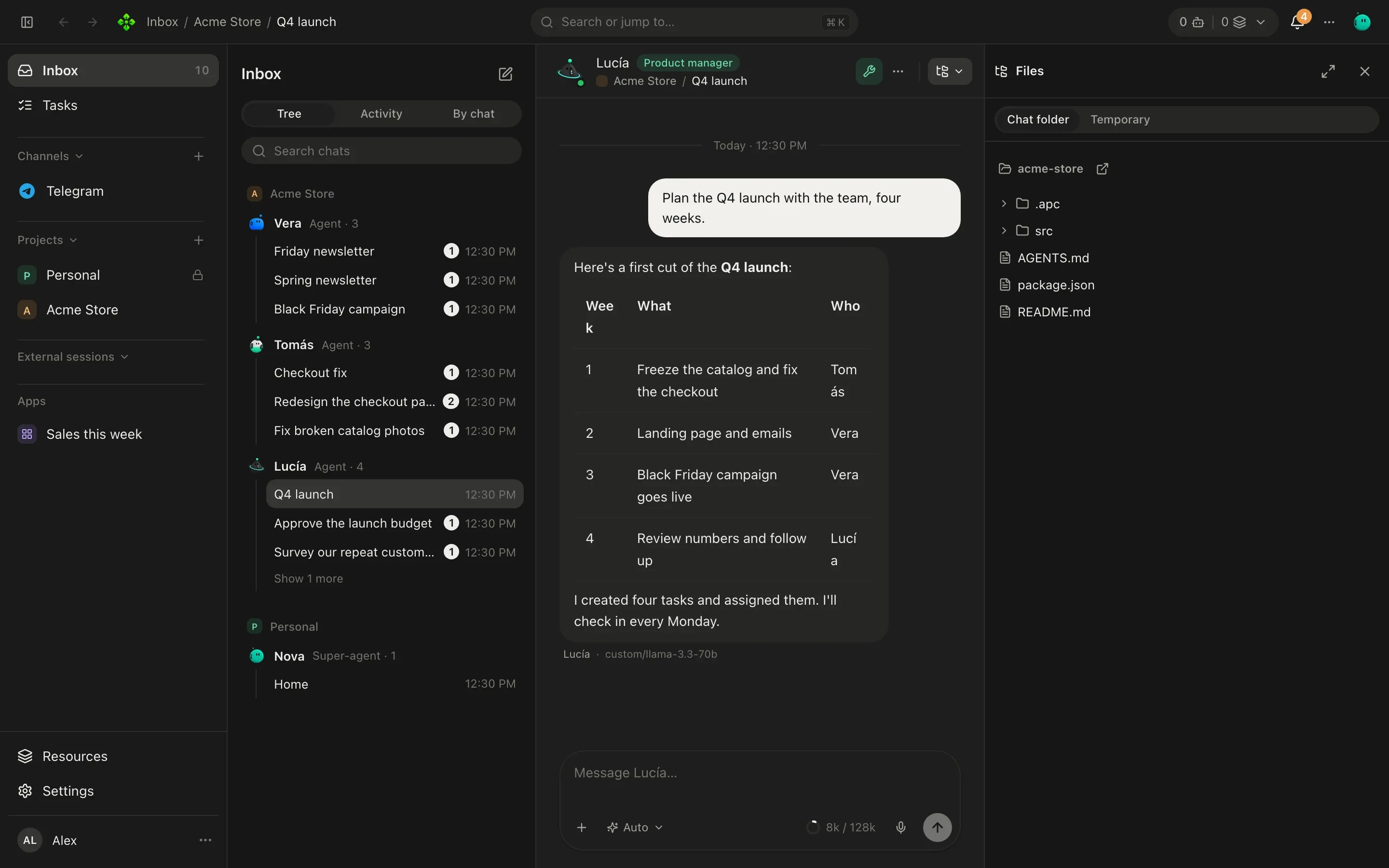Open the agents counter dropdown in top bar
This screenshot has height=868, width=1389.
(1223, 22)
